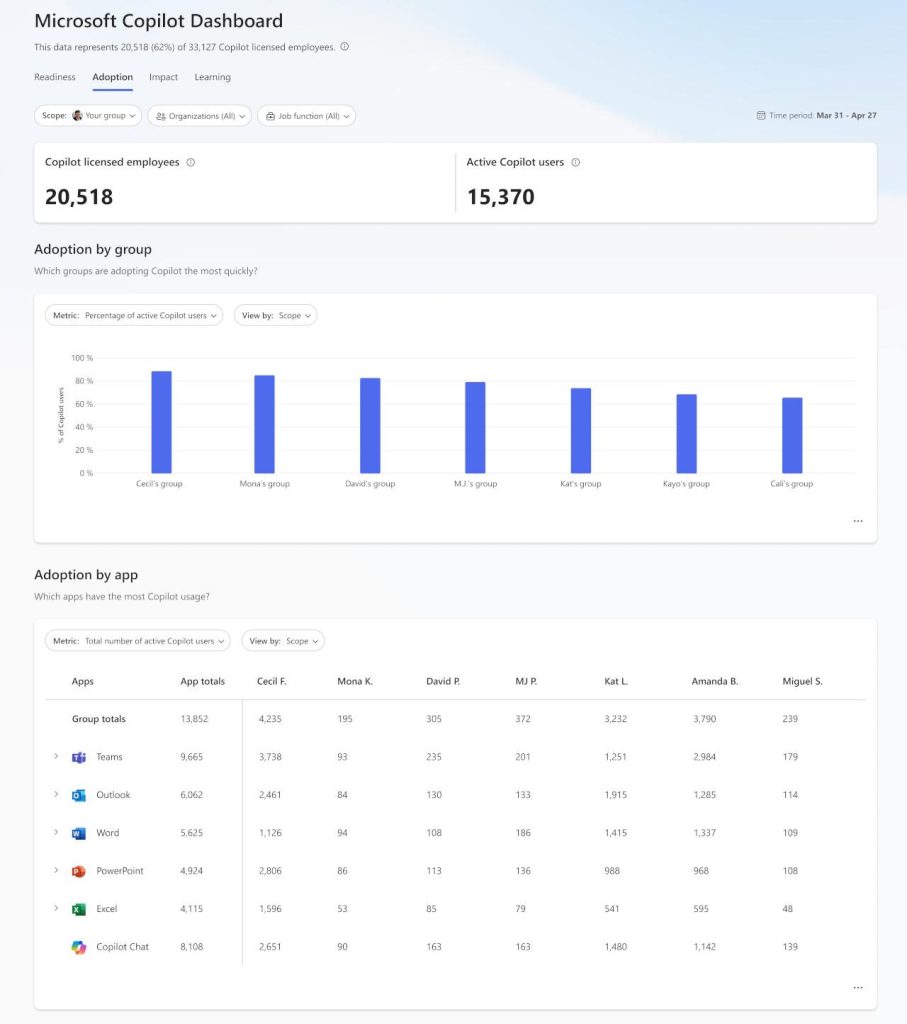This screenshot has height=1024, width=907.
Task: Click the PowerPoint app total 4,924
Action: pyautogui.click(x=191, y=871)
